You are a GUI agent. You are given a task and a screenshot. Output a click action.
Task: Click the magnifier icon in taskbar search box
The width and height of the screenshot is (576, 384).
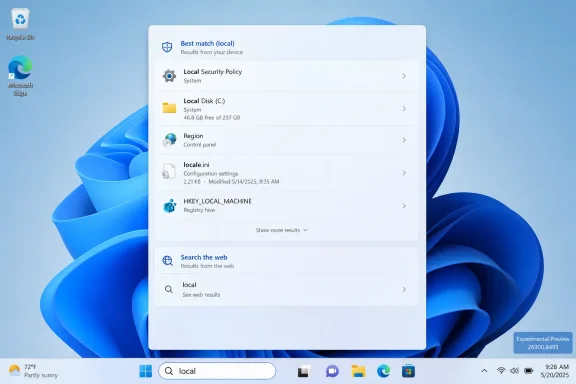coord(169,371)
